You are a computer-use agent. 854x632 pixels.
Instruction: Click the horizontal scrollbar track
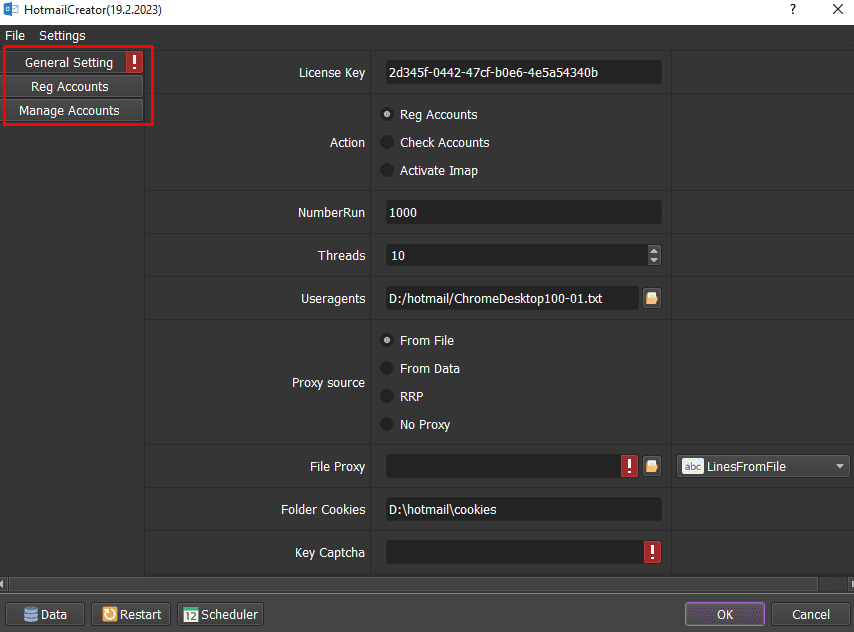(414, 584)
